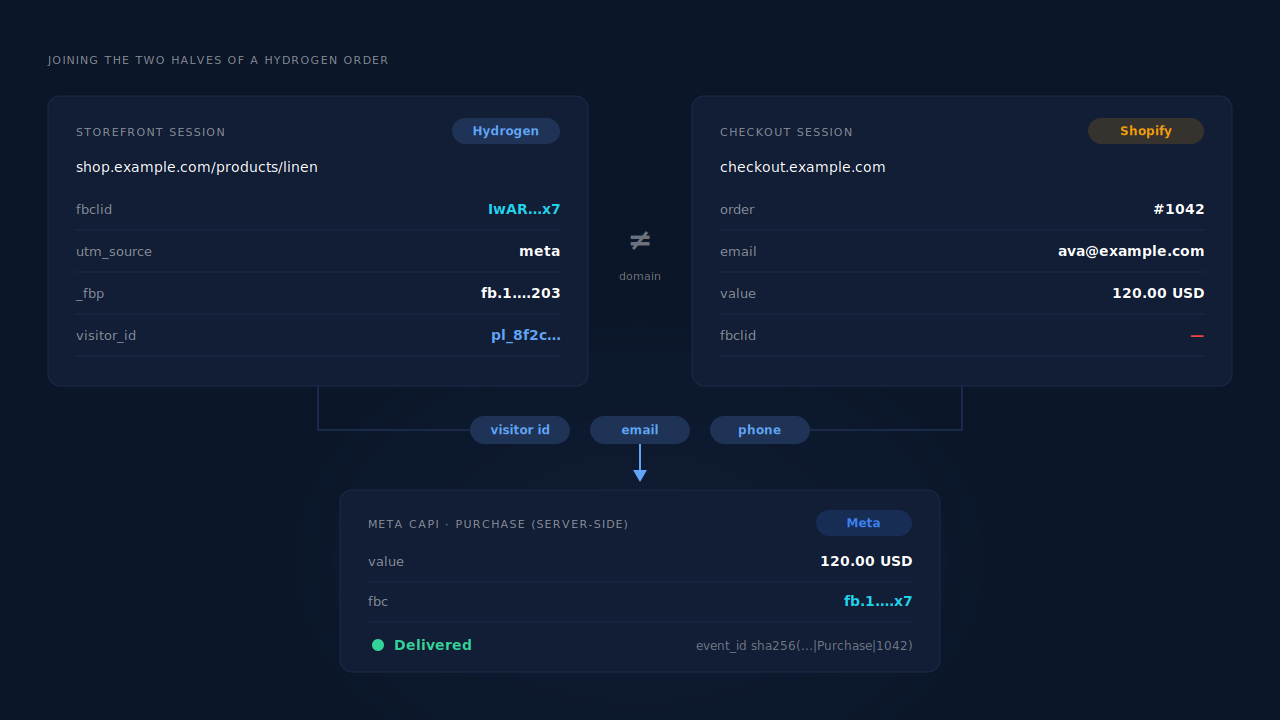The height and width of the screenshot is (720, 1280).
Task: Click the Storefront Session heading
Action: click(151, 132)
